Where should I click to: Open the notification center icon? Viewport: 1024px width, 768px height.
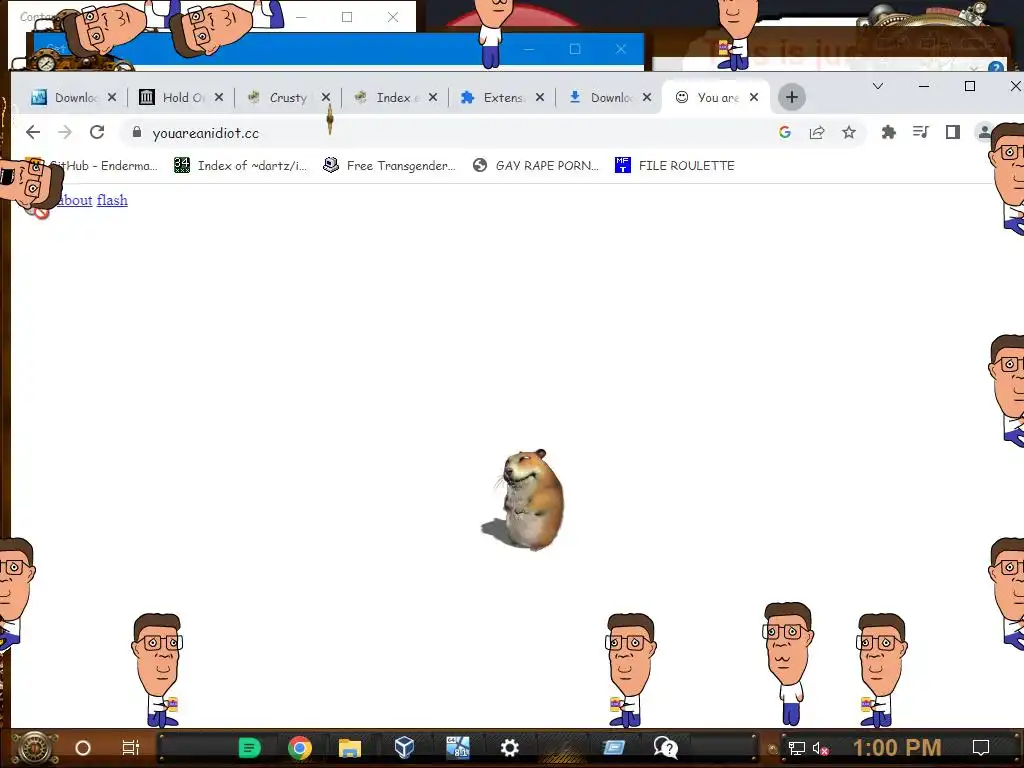click(x=980, y=748)
